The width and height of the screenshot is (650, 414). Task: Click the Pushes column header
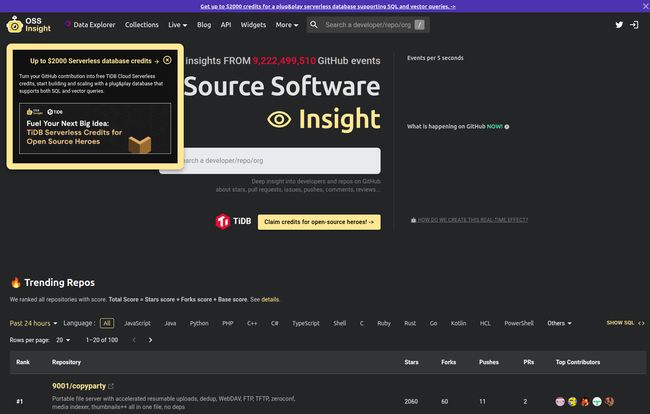coord(489,362)
